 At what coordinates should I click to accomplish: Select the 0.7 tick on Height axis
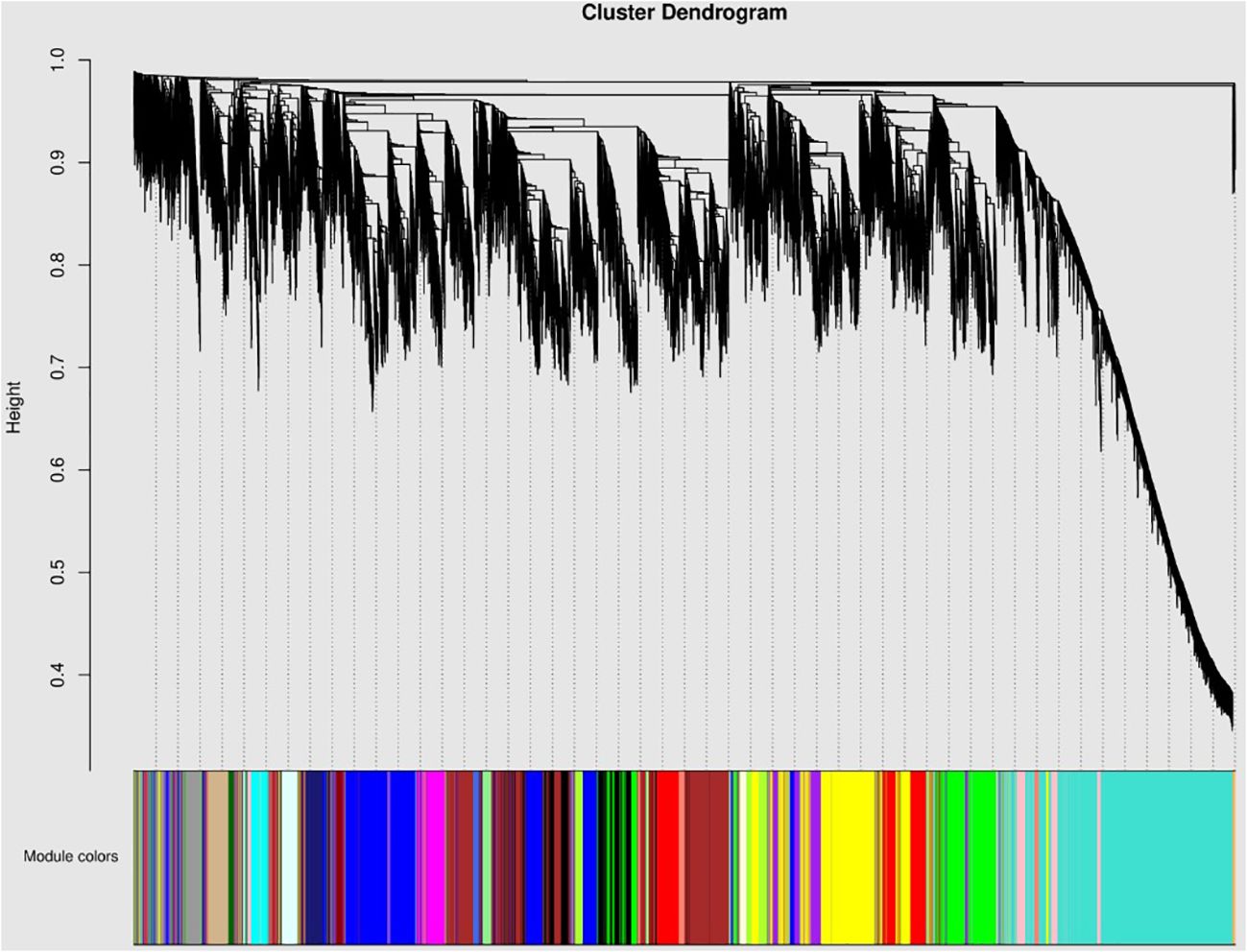60,368
